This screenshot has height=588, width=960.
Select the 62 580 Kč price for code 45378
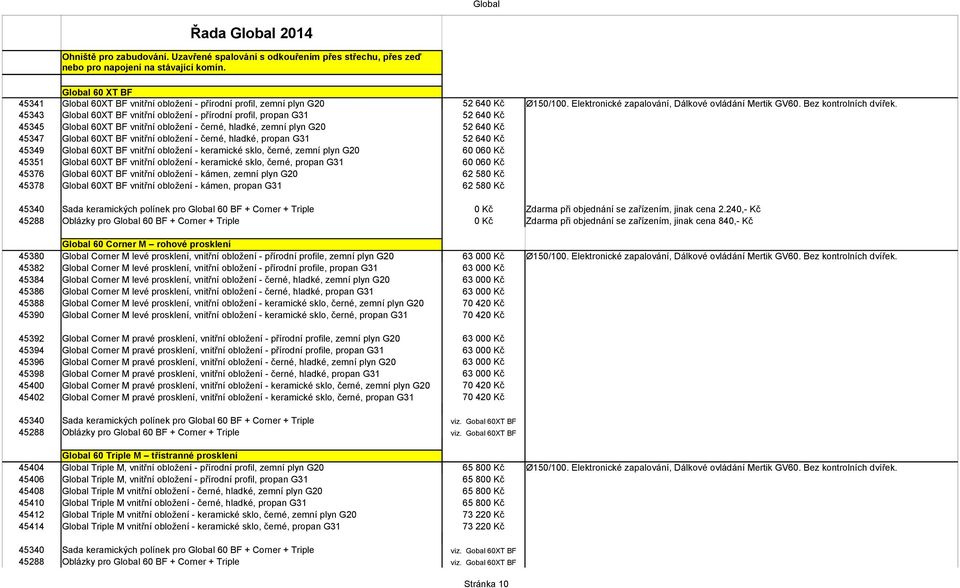483,186
